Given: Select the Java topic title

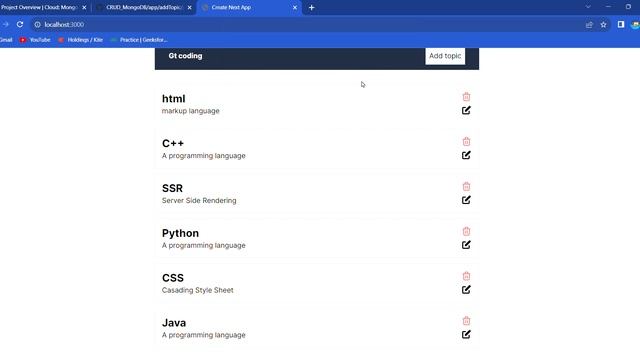Looking at the screenshot, I should [x=174, y=323].
